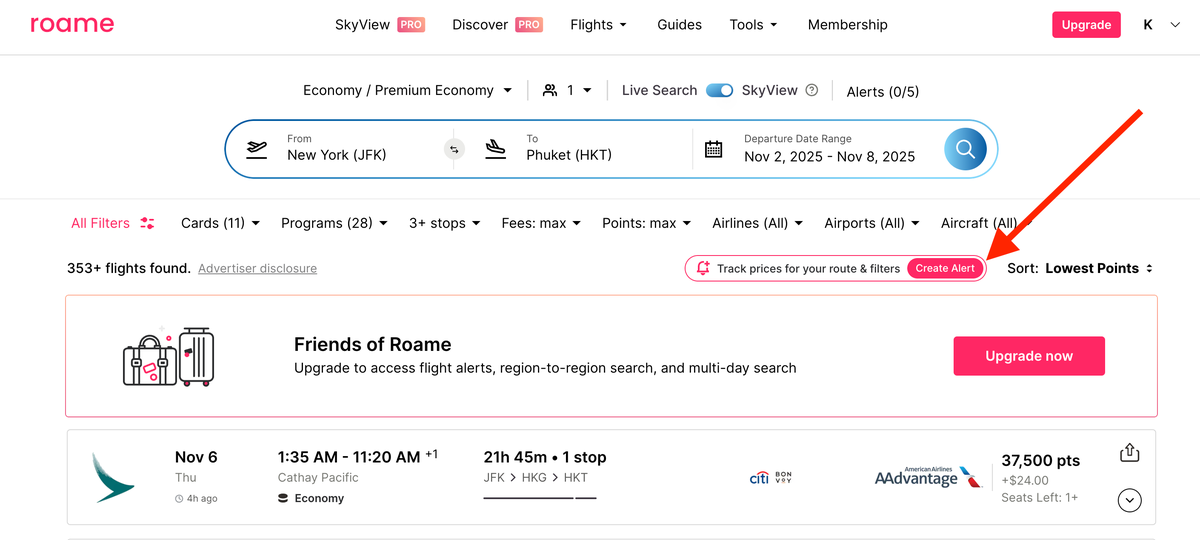The width and height of the screenshot is (1200, 540).
Task: Swap origin and destination airports
Action: [454, 149]
